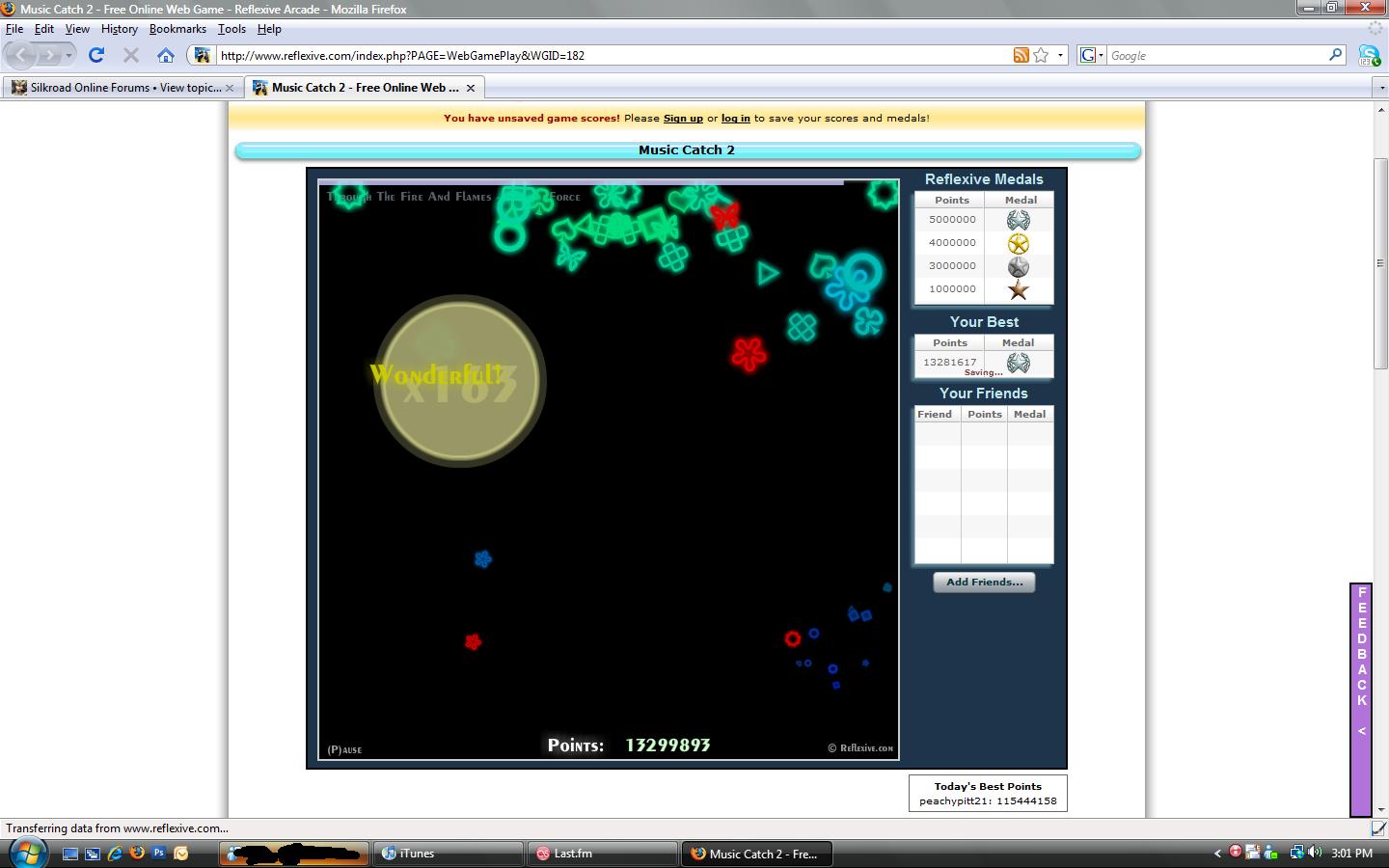Click the scrollbar down arrow

coord(1380,810)
